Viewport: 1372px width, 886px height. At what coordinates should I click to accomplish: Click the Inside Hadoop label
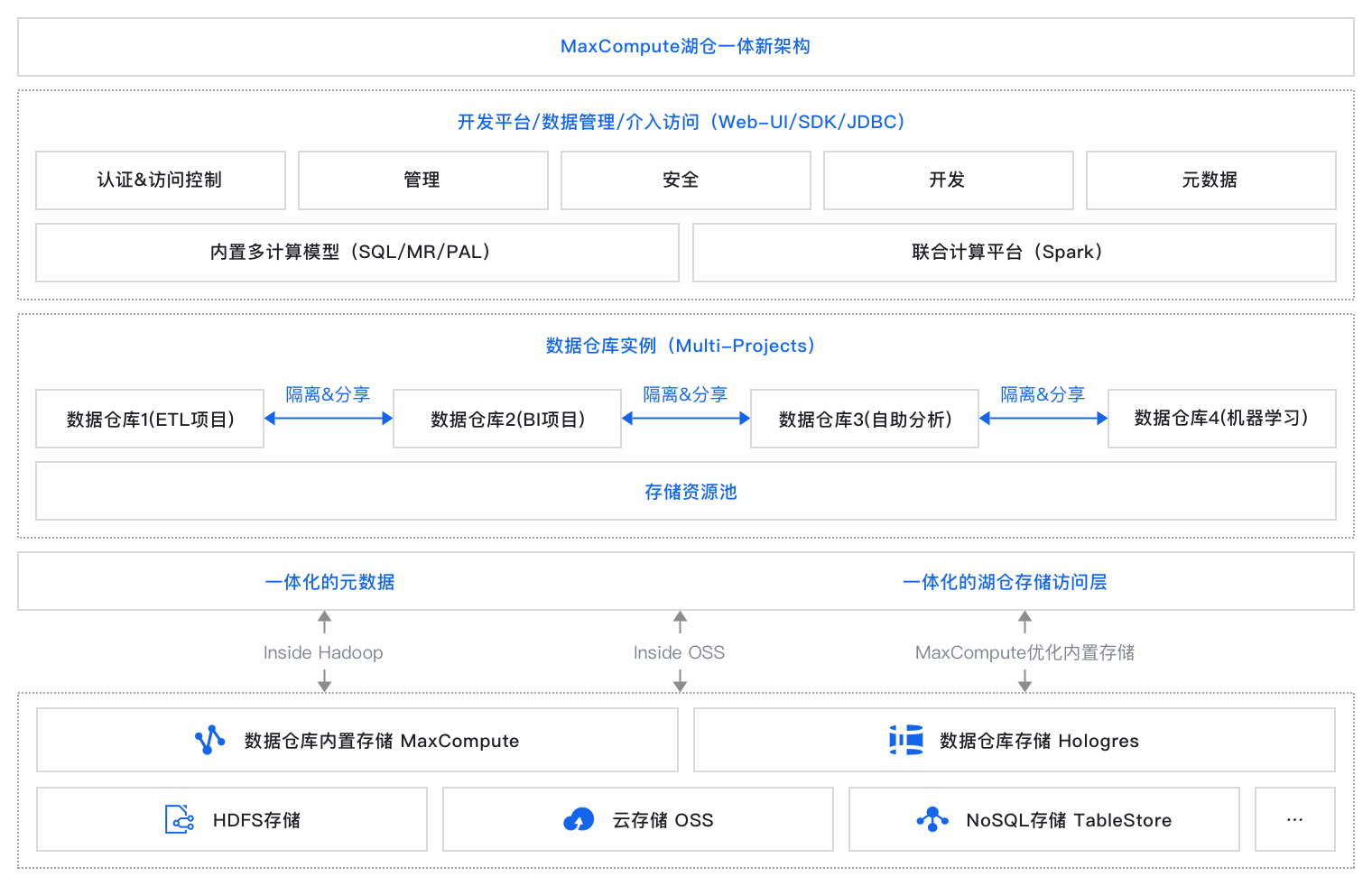click(323, 652)
